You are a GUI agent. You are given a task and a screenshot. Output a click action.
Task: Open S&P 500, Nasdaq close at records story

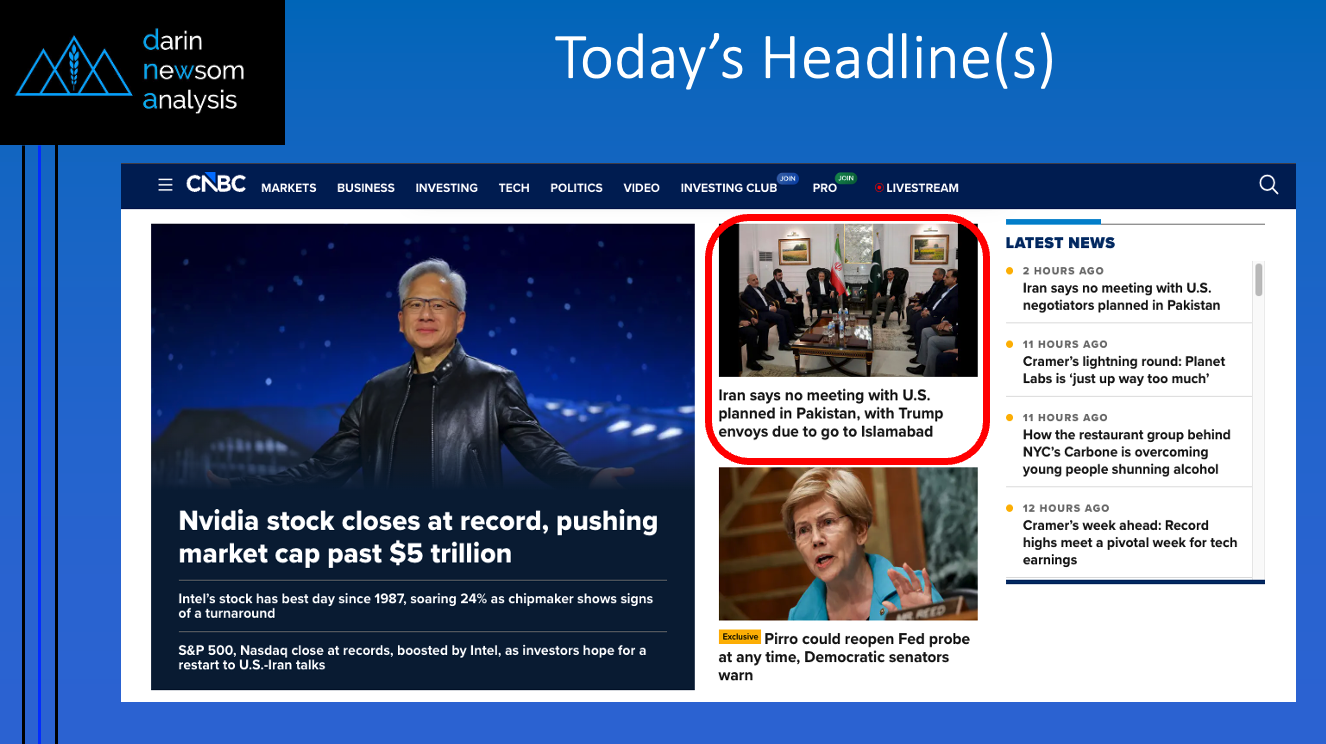click(412, 657)
